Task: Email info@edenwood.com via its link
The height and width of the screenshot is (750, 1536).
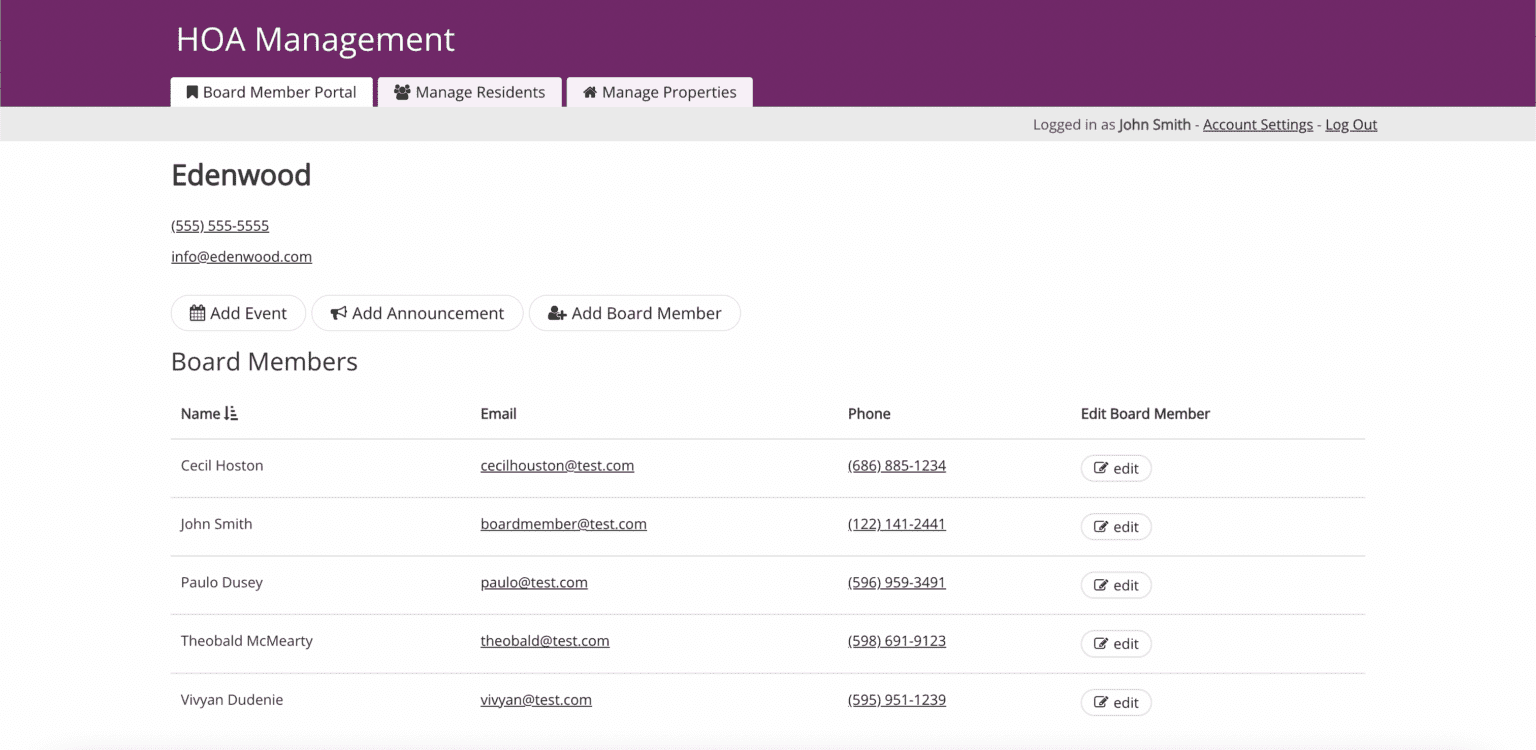Action: point(241,256)
